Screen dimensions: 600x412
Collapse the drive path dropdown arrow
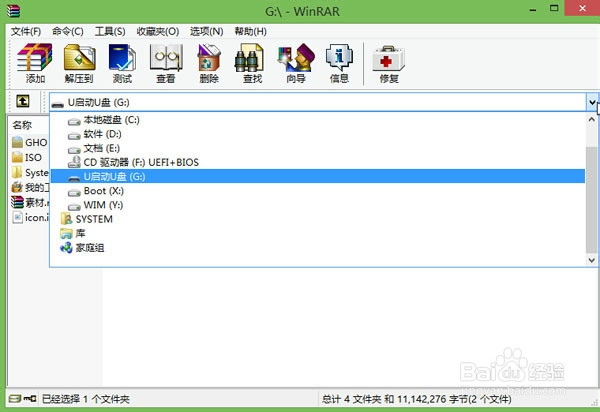[592, 102]
